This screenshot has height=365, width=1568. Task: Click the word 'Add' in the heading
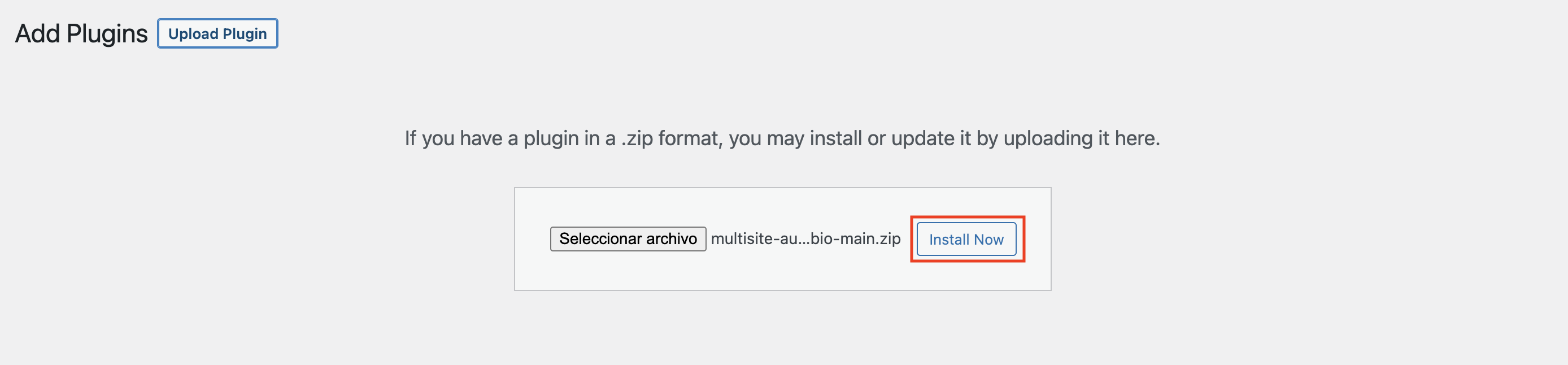coord(38,33)
